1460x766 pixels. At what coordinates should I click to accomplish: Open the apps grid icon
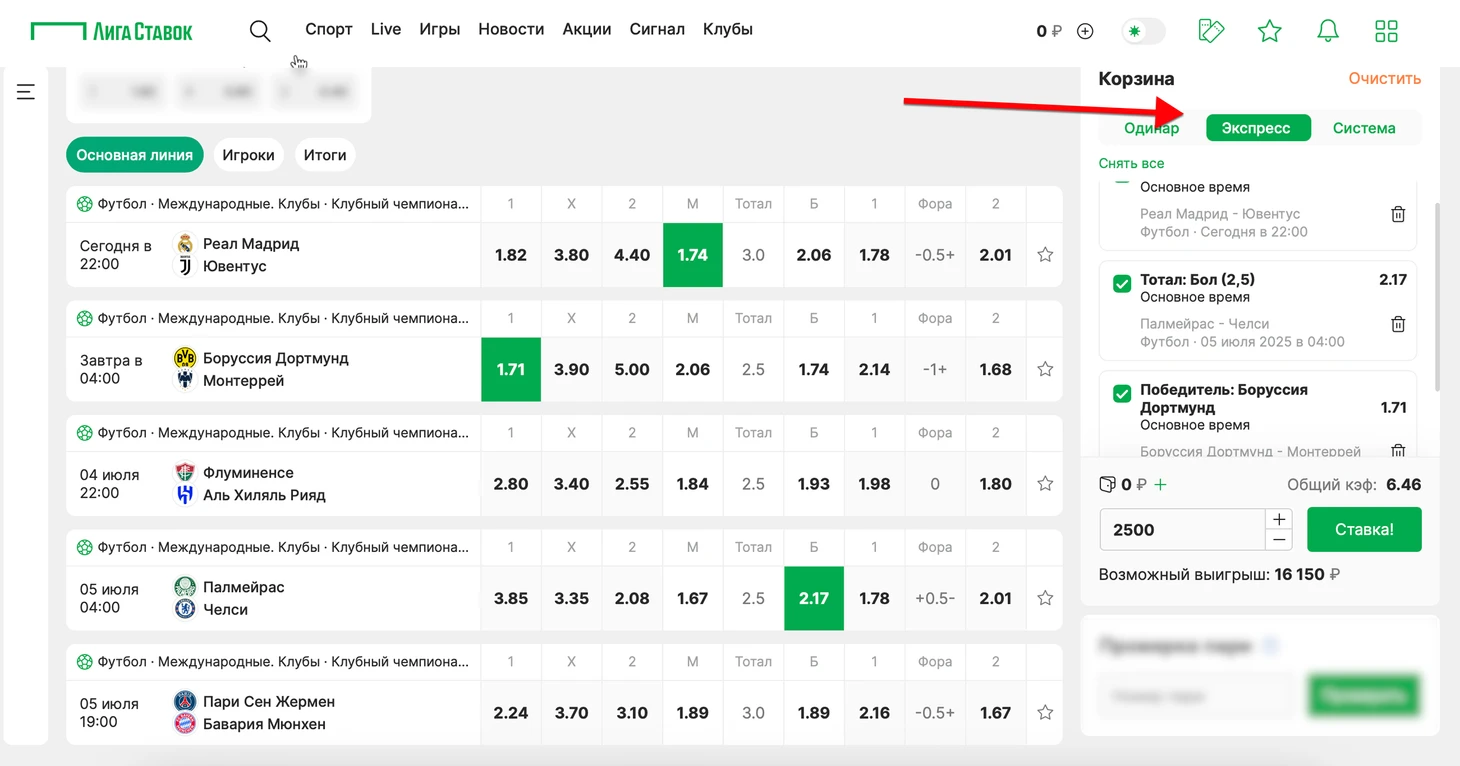(1386, 31)
